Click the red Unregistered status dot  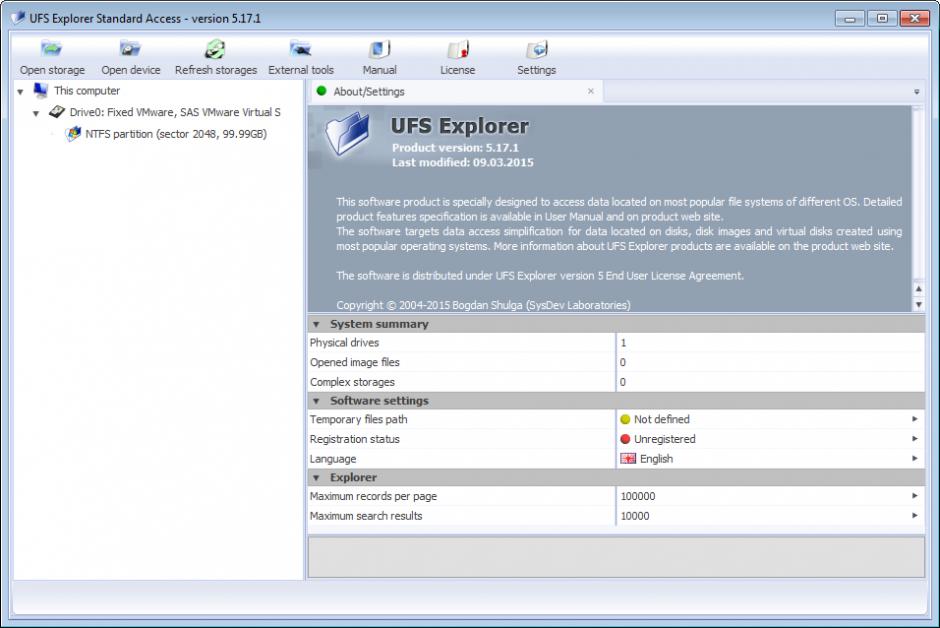point(625,439)
